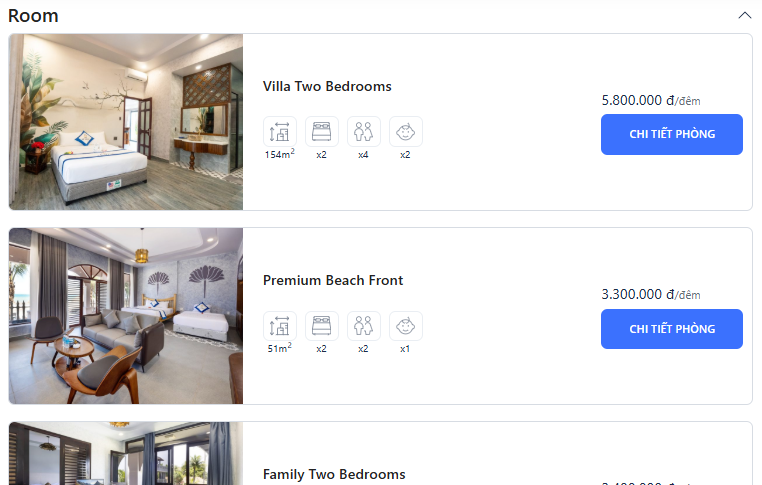Click adults icon for Villa Two Bedrooms

[x=364, y=132]
